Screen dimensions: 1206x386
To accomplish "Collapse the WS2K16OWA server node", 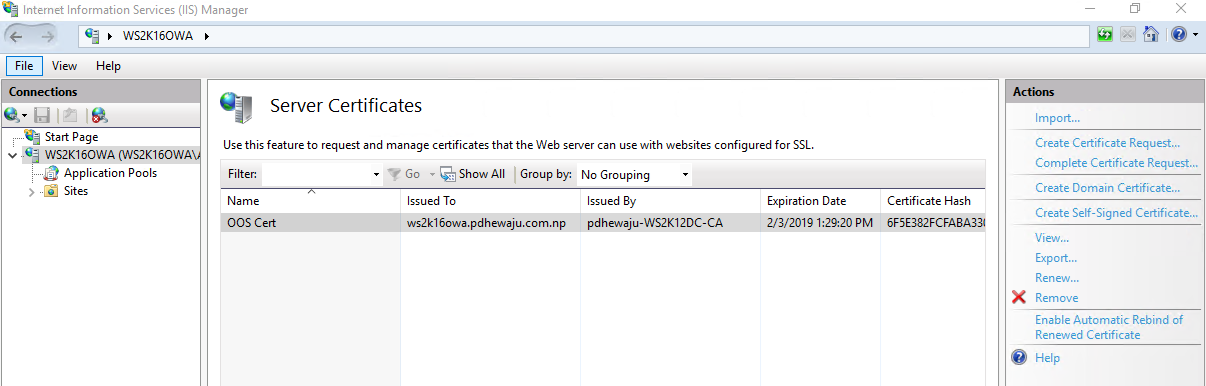I will tap(11, 156).
